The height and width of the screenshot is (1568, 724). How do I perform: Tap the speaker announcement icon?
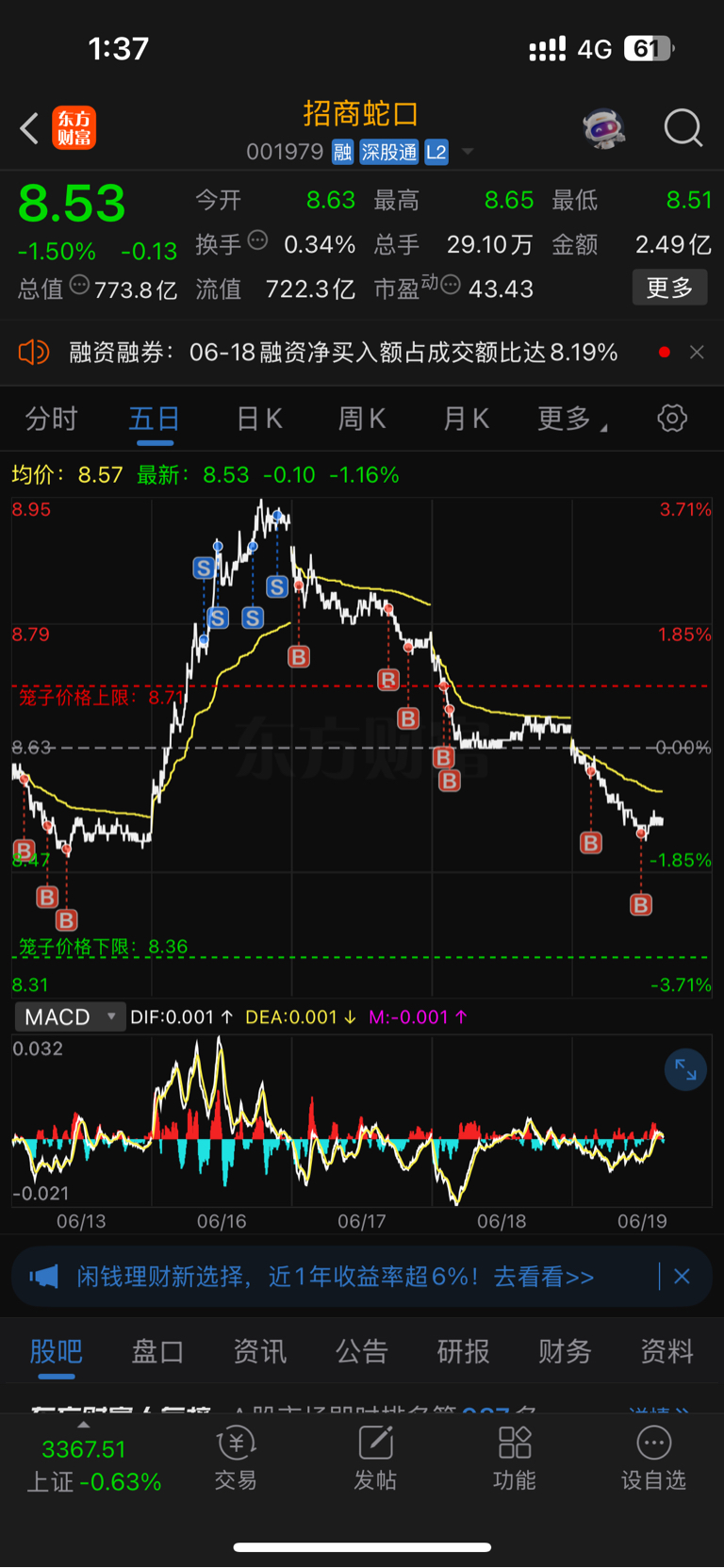point(33,353)
